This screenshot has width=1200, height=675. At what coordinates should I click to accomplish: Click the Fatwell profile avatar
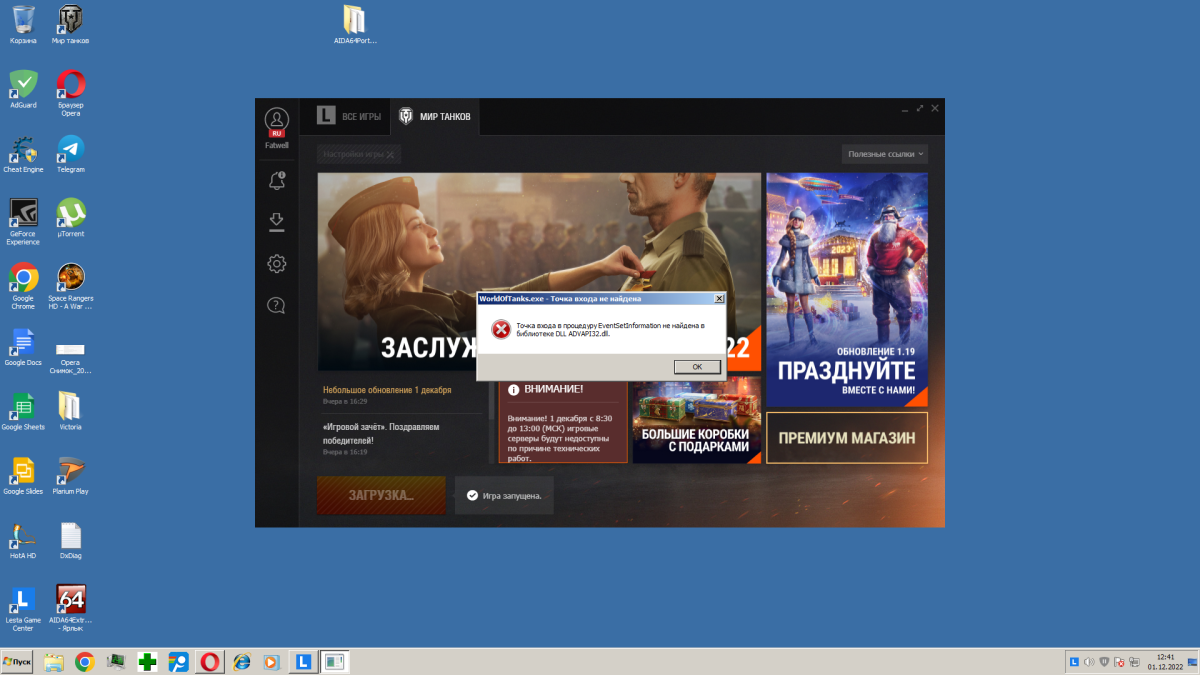tap(277, 121)
